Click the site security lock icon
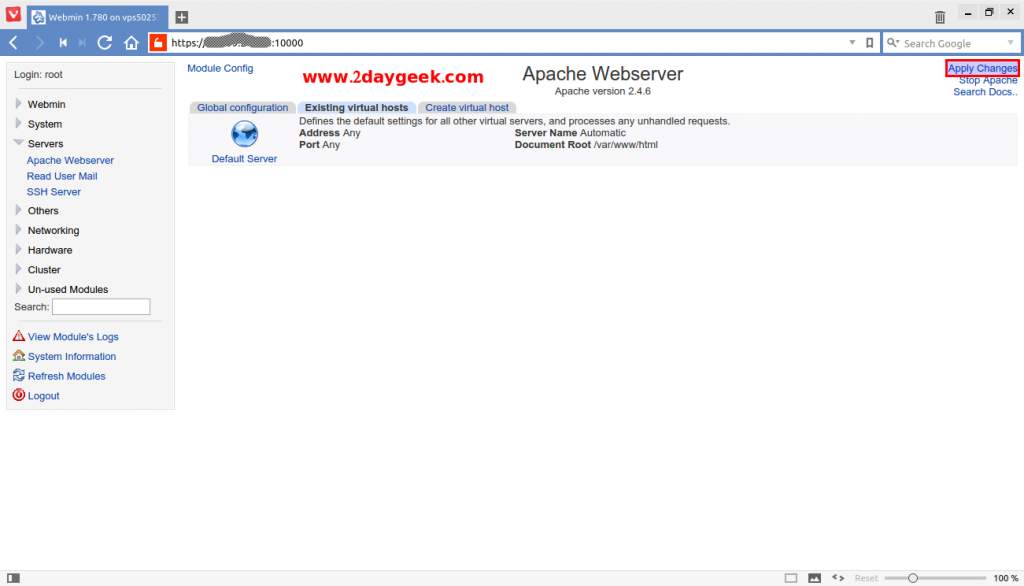The height and width of the screenshot is (586, 1024). (x=158, y=43)
